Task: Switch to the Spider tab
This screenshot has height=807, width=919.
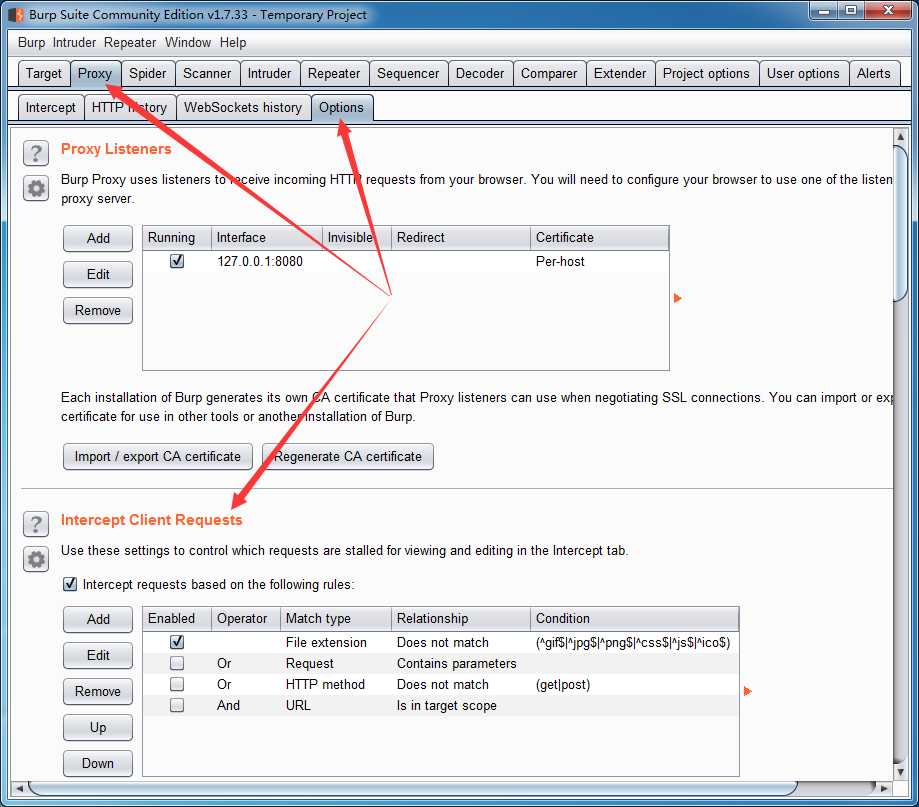Action: tap(148, 73)
